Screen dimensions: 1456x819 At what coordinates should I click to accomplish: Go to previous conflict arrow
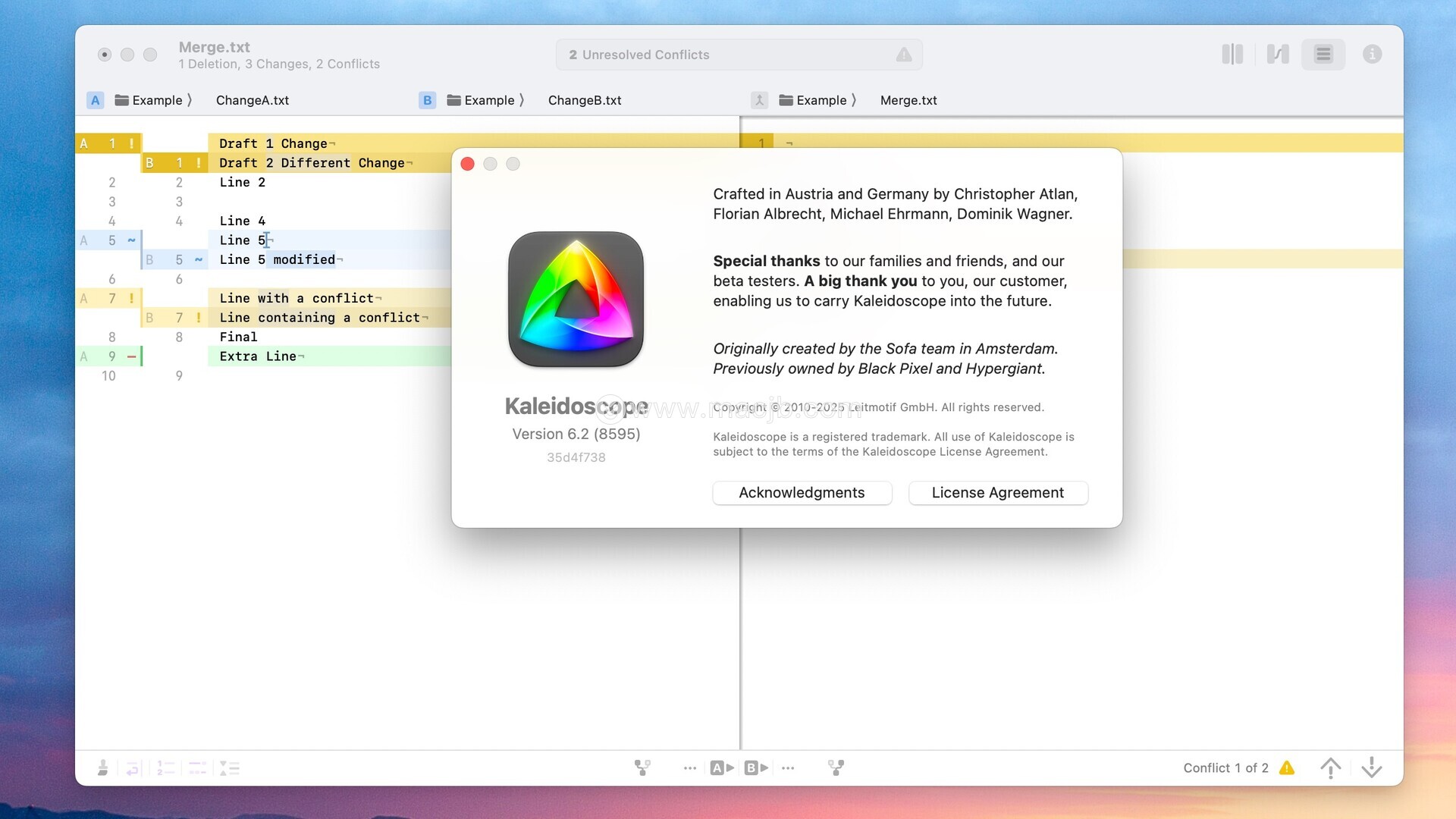(x=1330, y=768)
